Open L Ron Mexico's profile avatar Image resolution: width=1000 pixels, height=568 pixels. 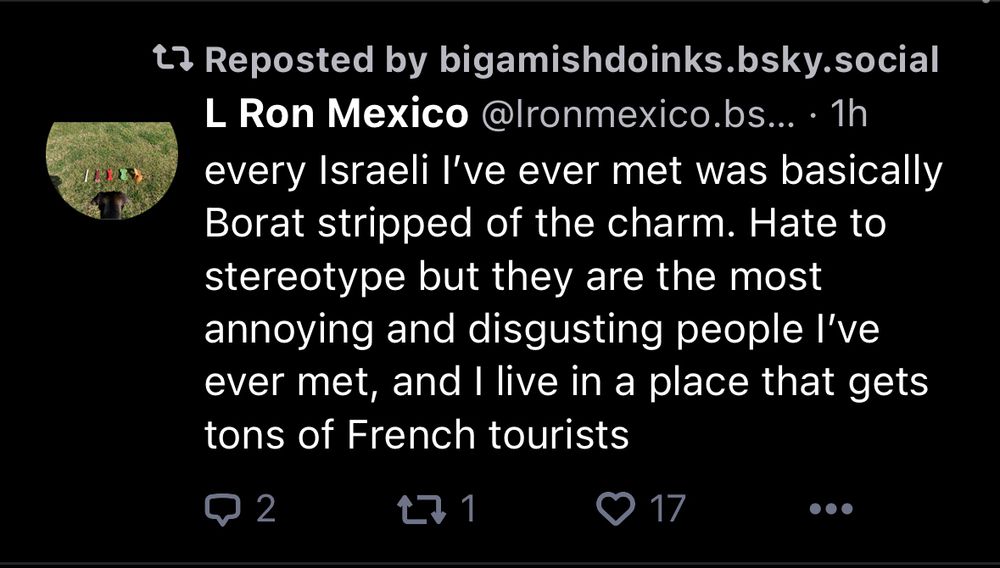[112, 168]
